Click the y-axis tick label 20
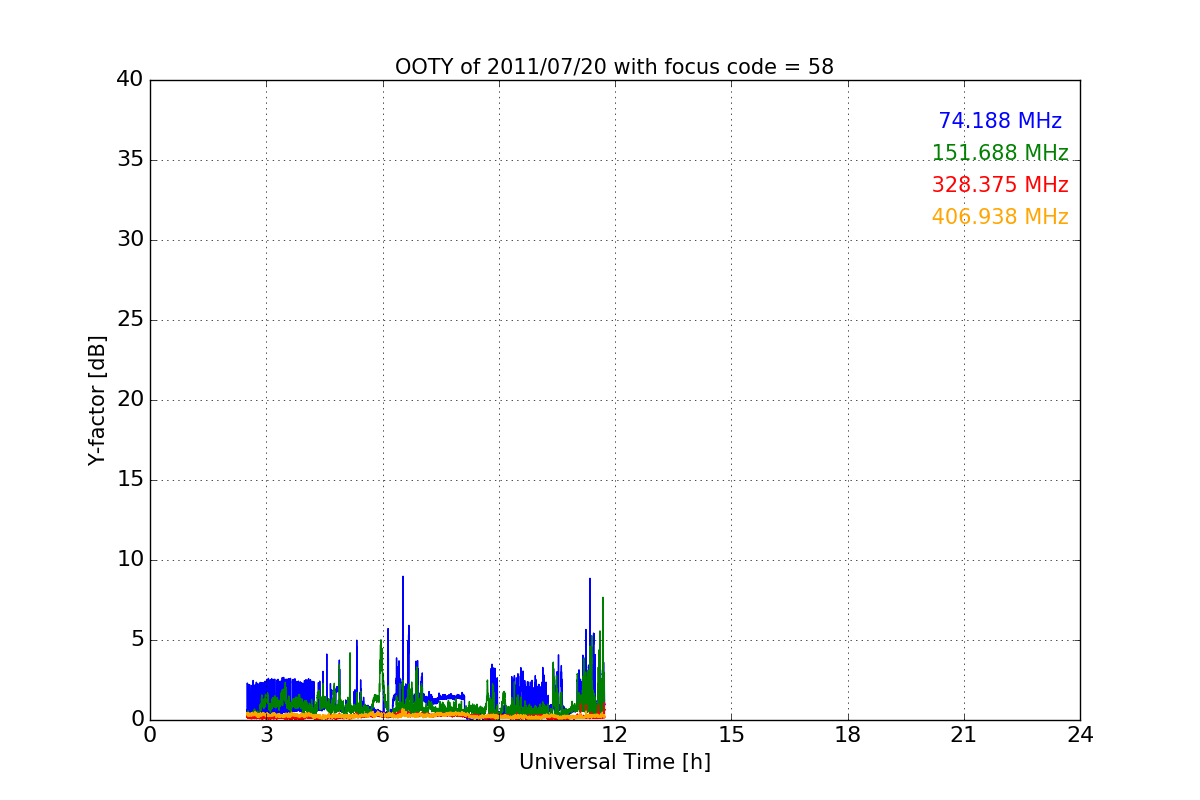1200x800 pixels. [x=130, y=400]
